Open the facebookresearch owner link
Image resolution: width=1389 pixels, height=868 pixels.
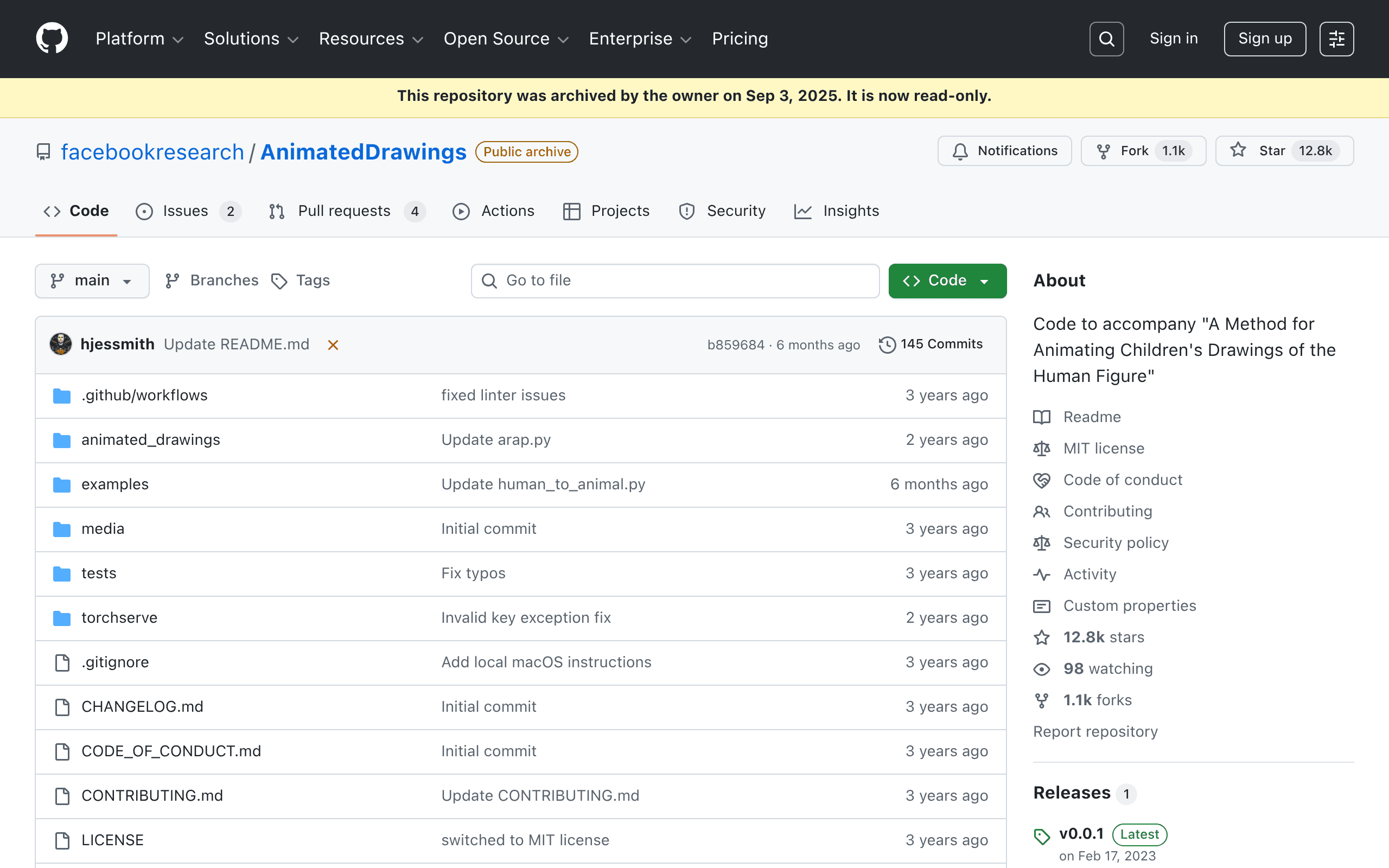(152, 152)
